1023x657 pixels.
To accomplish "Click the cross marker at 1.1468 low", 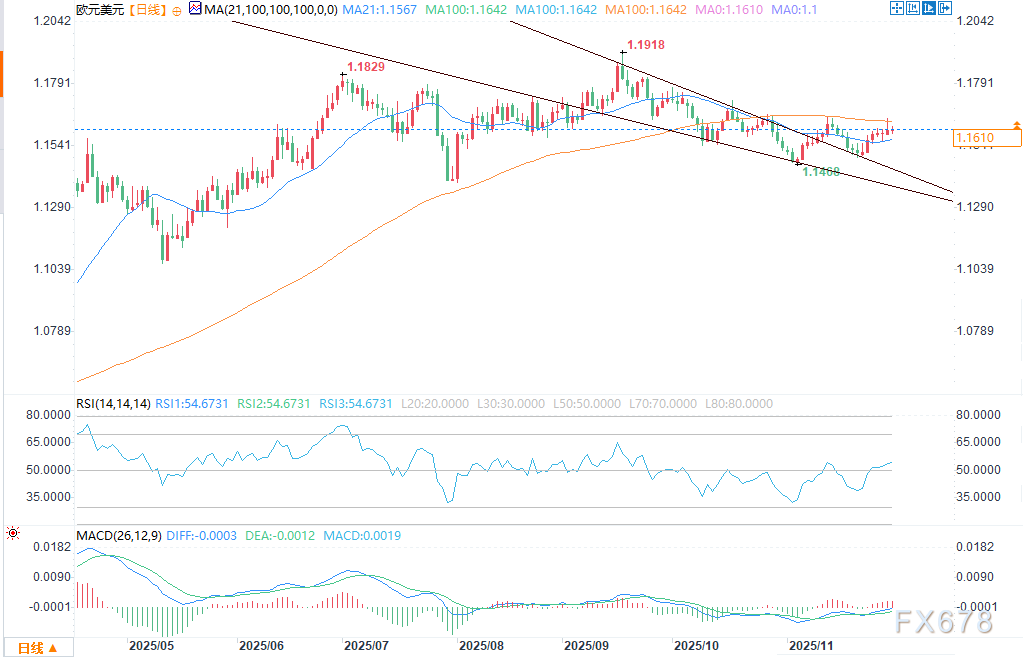I will (798, 164).
